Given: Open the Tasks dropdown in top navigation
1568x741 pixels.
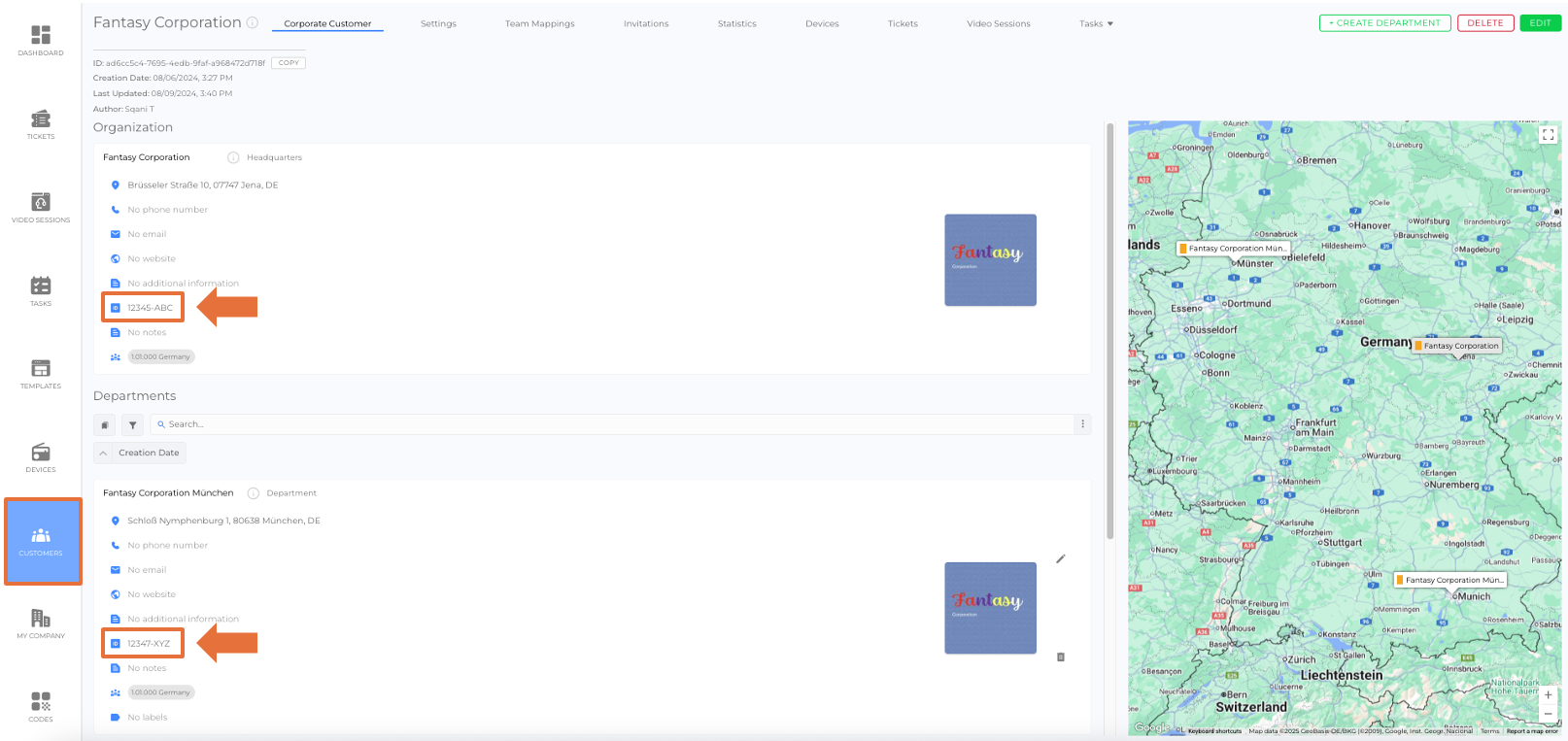Looking at the screenshot, I should pos(1096,23).
